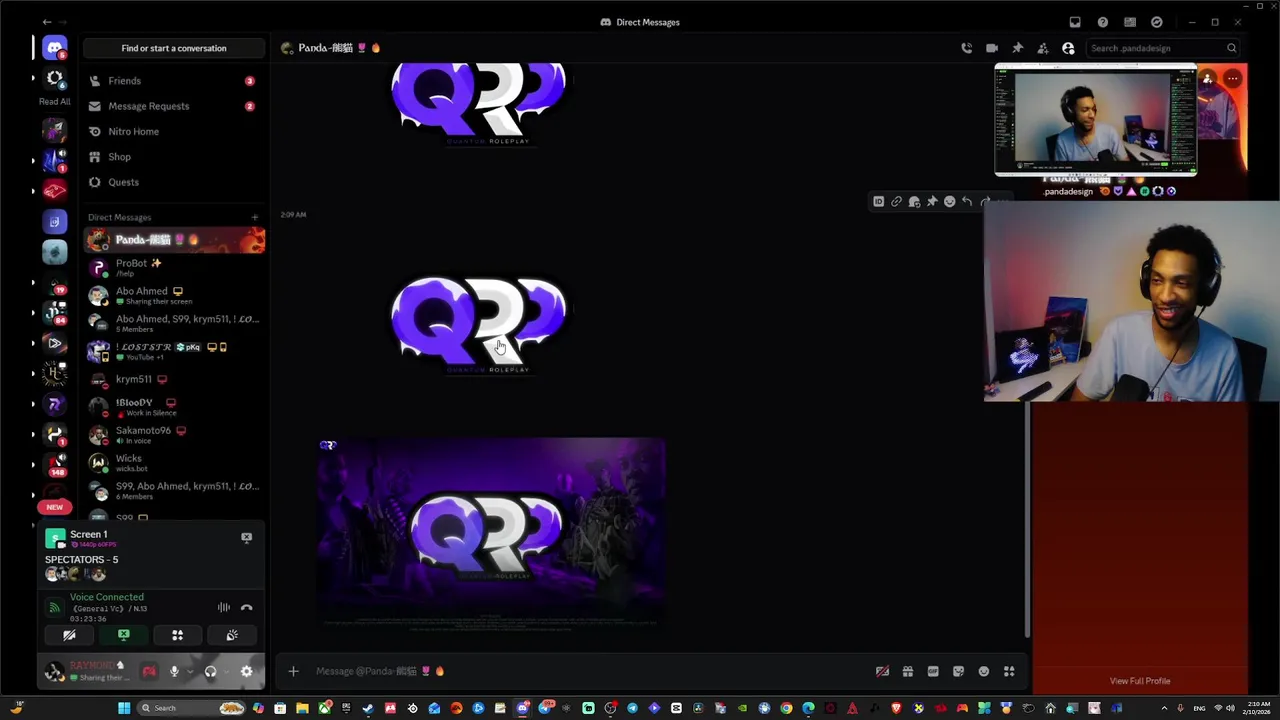
Task: Open pinned messages in chat header
Action: coord(1017,48)
